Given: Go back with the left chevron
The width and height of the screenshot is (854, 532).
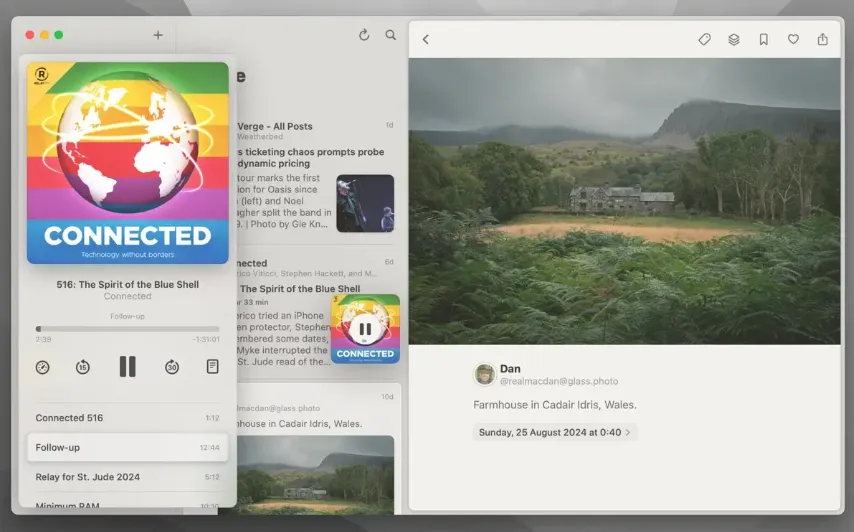Looking at the screenshot, I should click(x=426, y=39).
